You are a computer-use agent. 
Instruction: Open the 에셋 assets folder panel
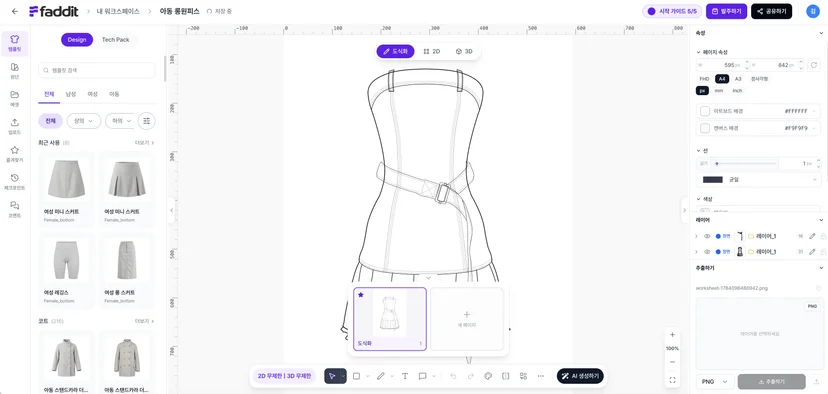tap(14, 98)
